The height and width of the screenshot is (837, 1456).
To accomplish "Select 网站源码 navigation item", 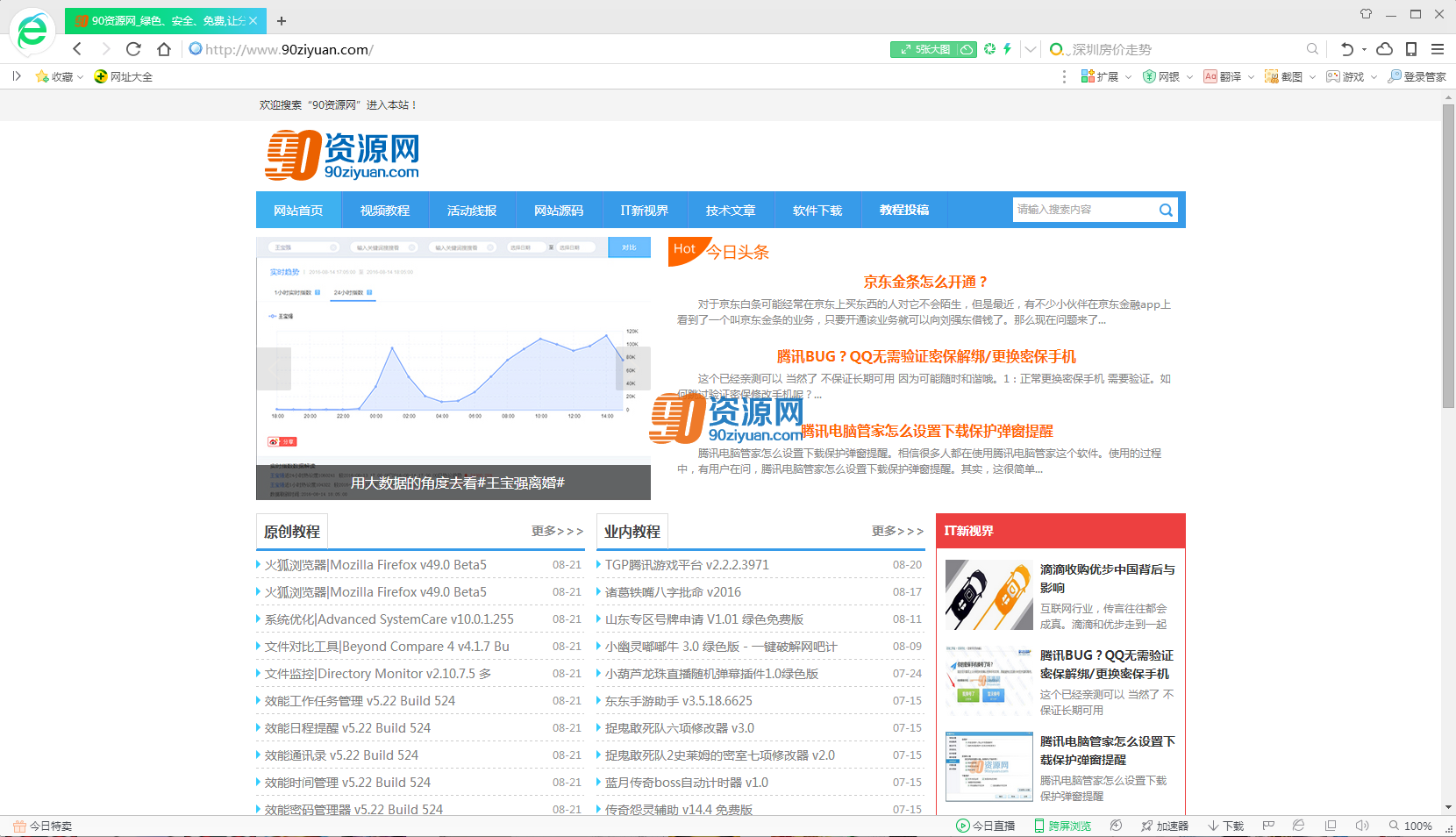I will point(559,211).
